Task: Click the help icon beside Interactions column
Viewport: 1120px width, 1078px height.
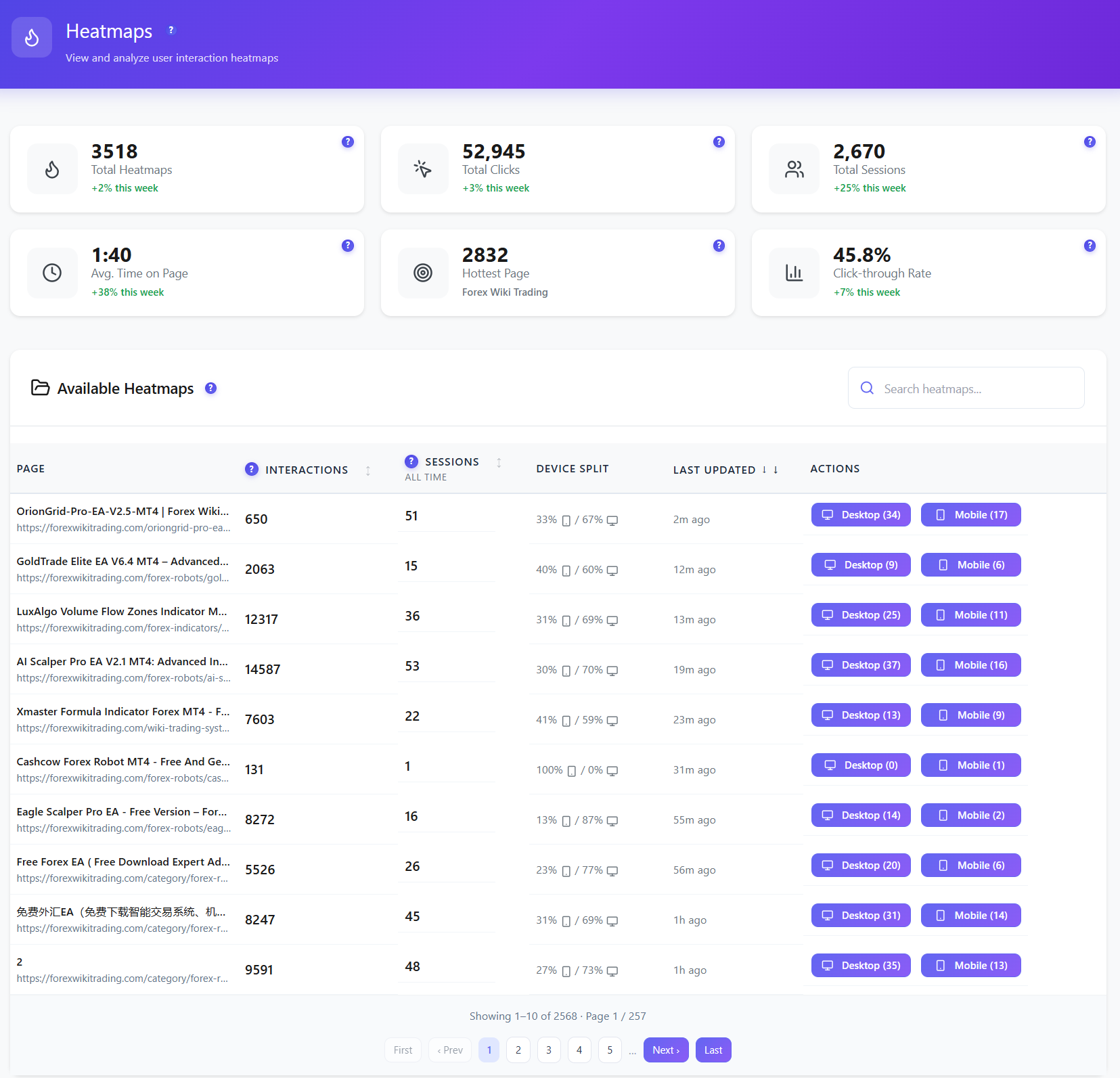Action: pyautogui.click(x=251, y=469)
